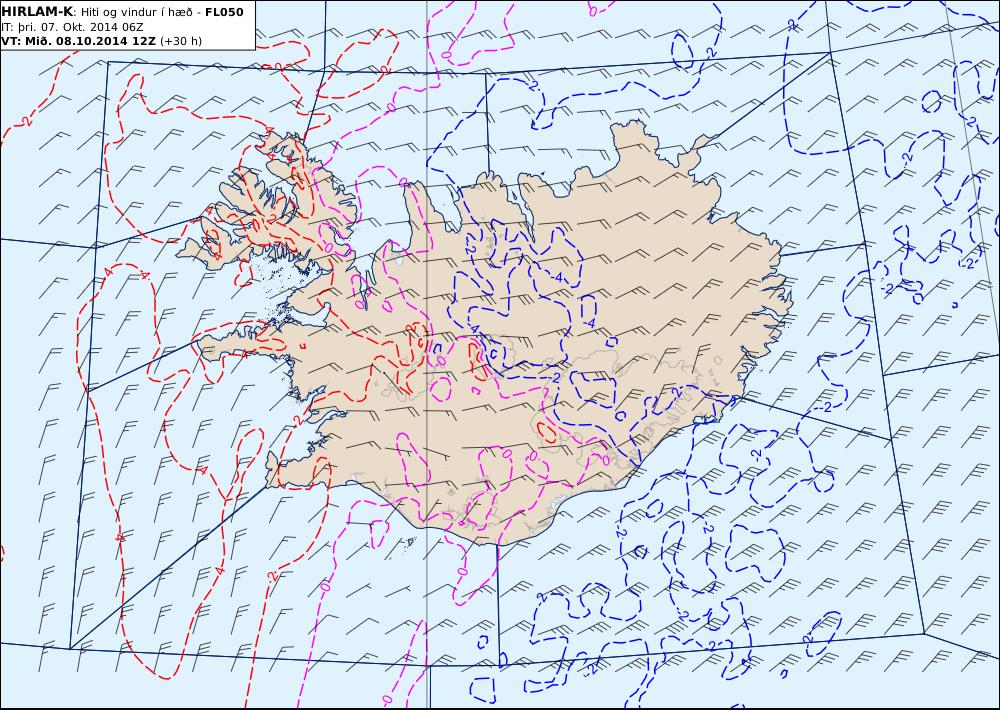Click the '(+30 h)' forecast offset text
The image size is (1000, 710).
coord(180,41)
